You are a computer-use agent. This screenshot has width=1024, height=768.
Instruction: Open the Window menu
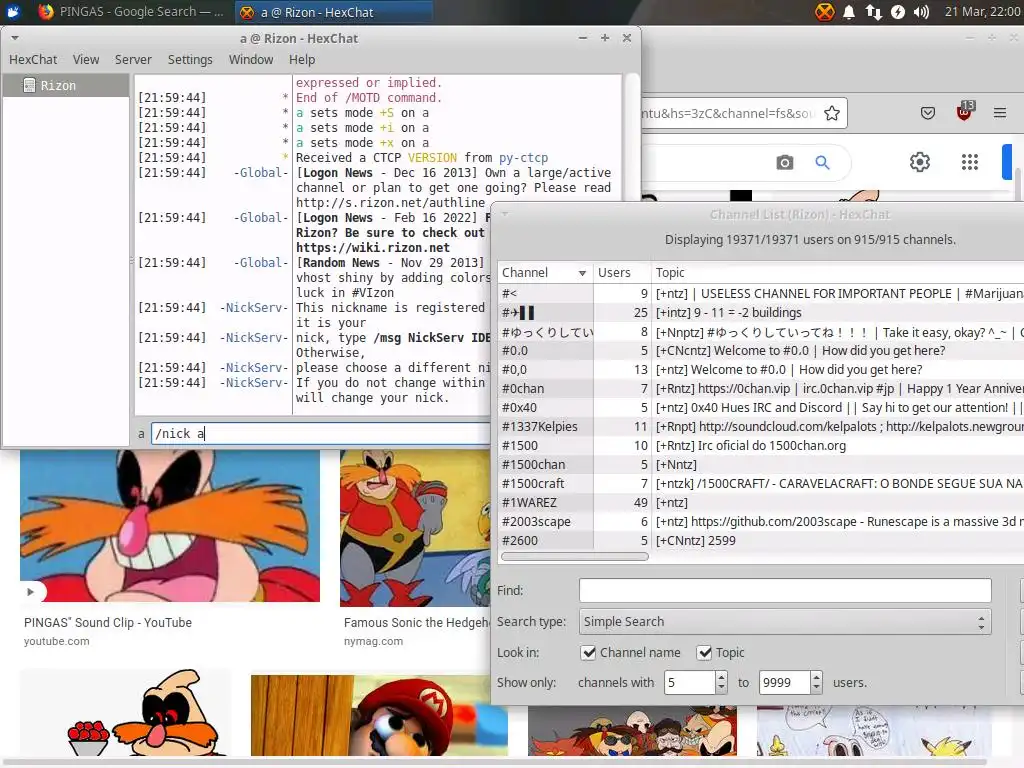(251, 59)
